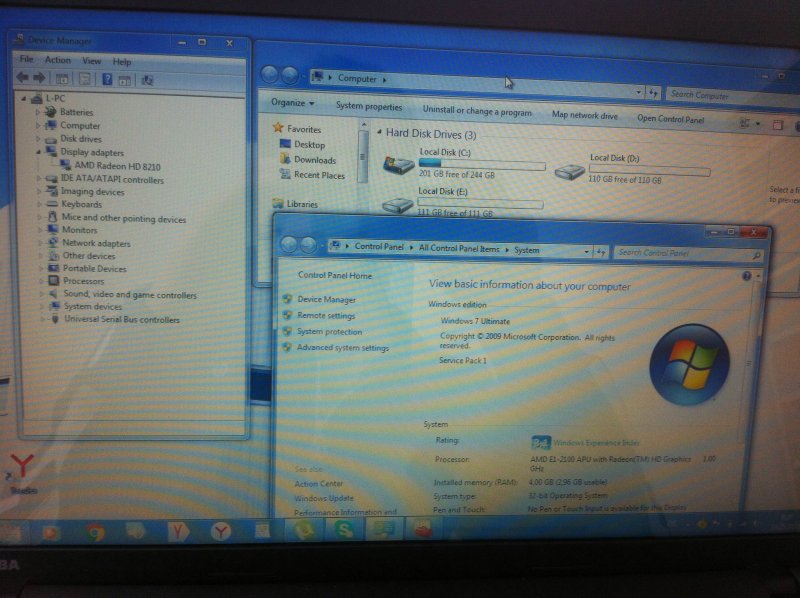Click the Google Chrome taskbar icon
The height and width of the screenshot is (598, 800).
pos(96,532)
